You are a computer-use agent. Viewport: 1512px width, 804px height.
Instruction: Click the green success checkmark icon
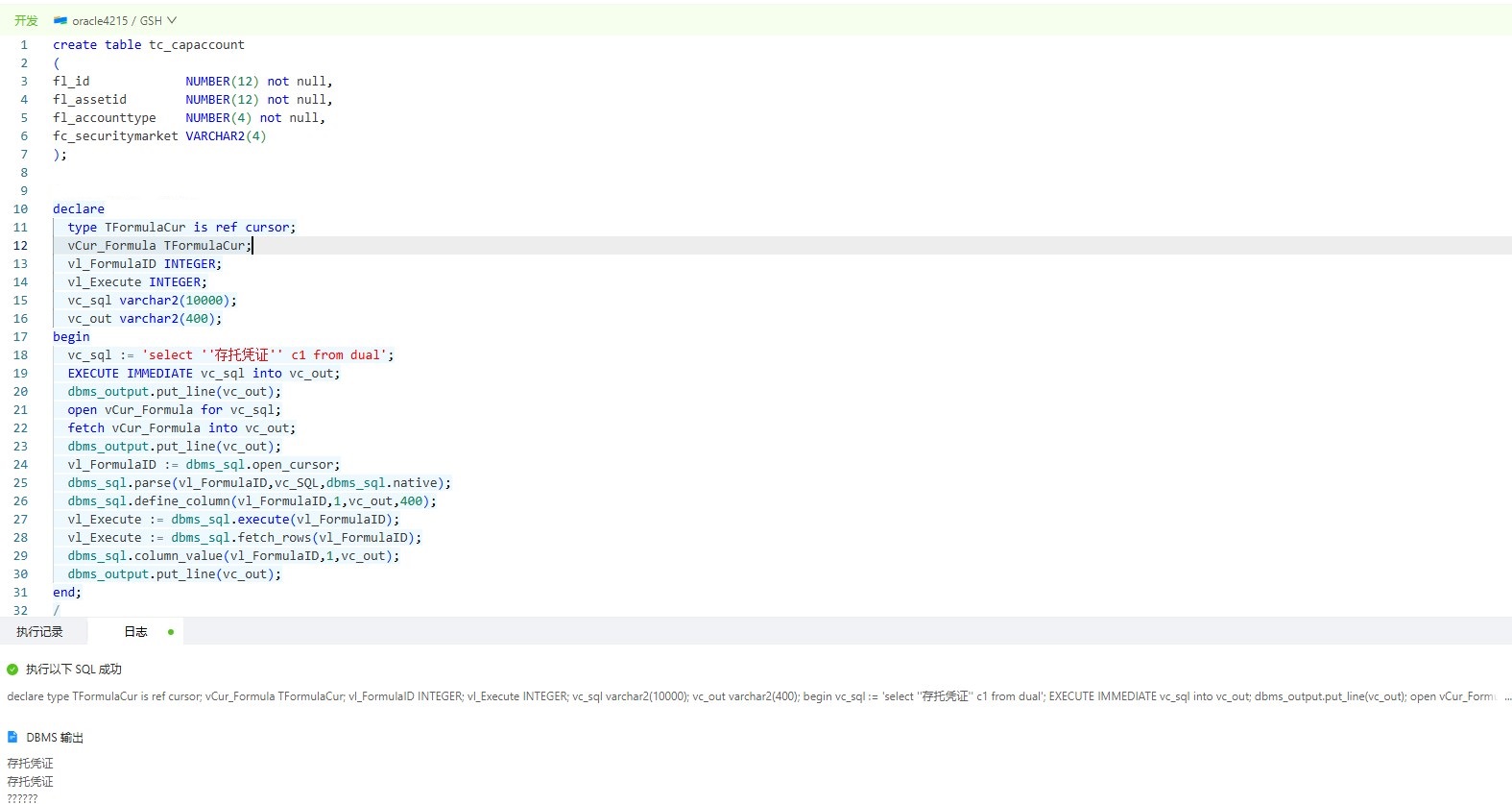[x=12, y=670]
